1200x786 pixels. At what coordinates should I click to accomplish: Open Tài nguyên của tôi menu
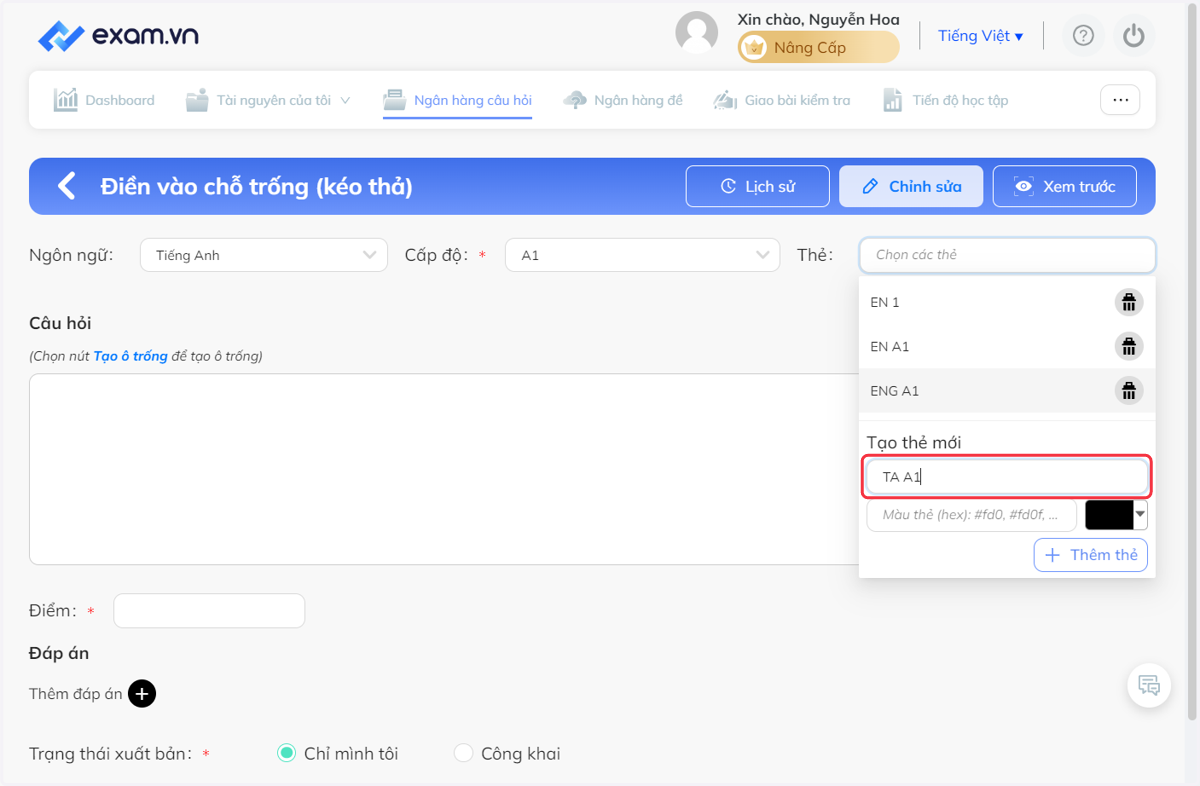coord(268,100)
